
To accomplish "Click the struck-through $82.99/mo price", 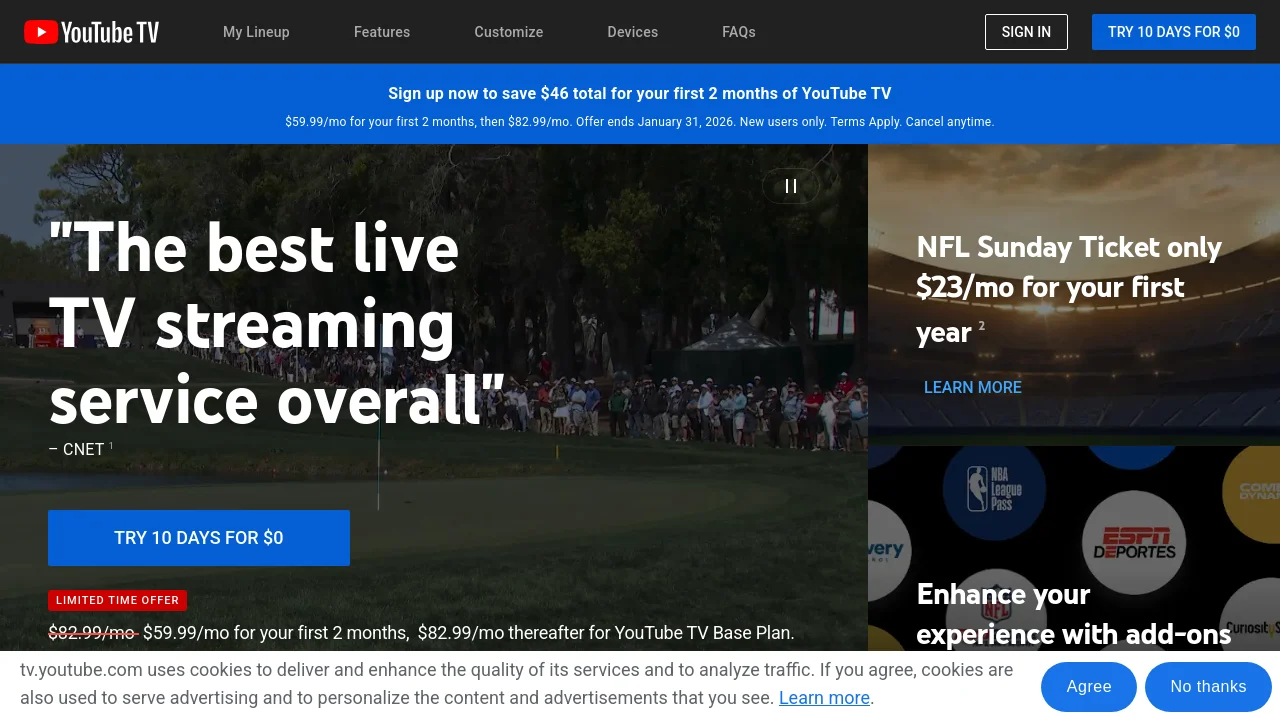I will coord(93,632).
